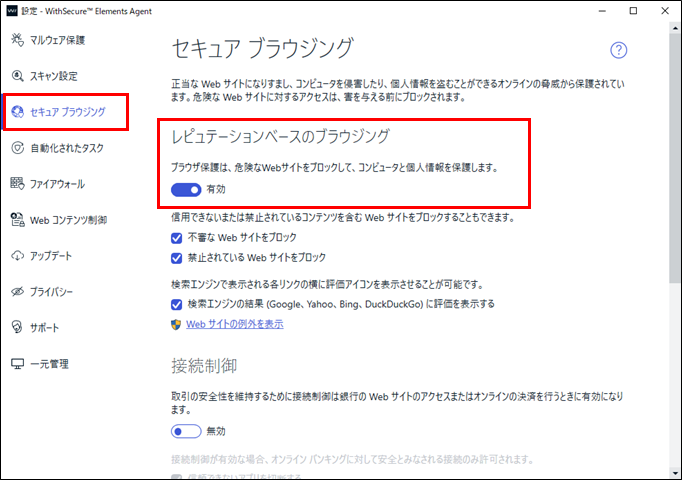682x480 pixels.
Task: Open 自動化されたタスク section
Action: pyautogui.click(x=67, y=148)
